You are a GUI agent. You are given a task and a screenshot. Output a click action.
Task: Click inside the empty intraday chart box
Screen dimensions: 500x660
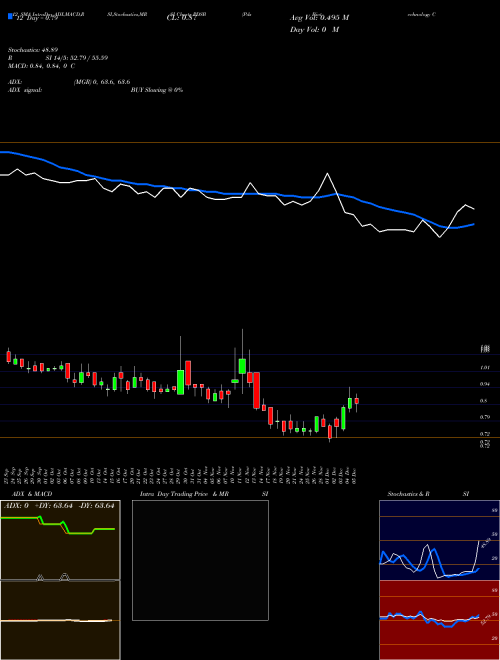click(200, 560)
